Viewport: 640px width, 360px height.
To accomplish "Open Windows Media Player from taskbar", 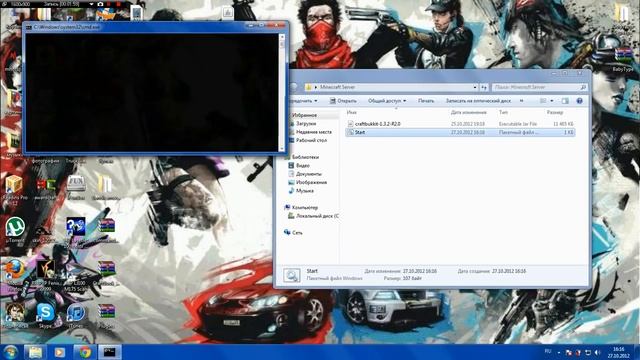I will click(60, 352).
